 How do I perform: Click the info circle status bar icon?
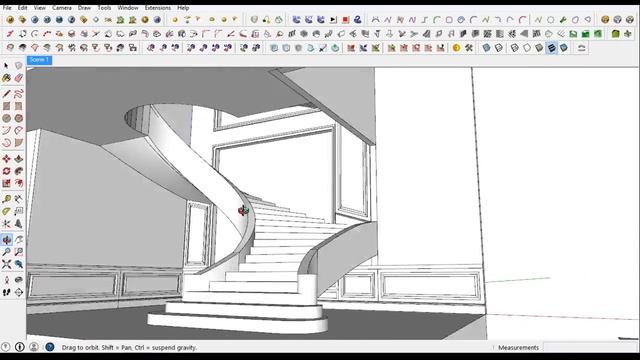19,347
